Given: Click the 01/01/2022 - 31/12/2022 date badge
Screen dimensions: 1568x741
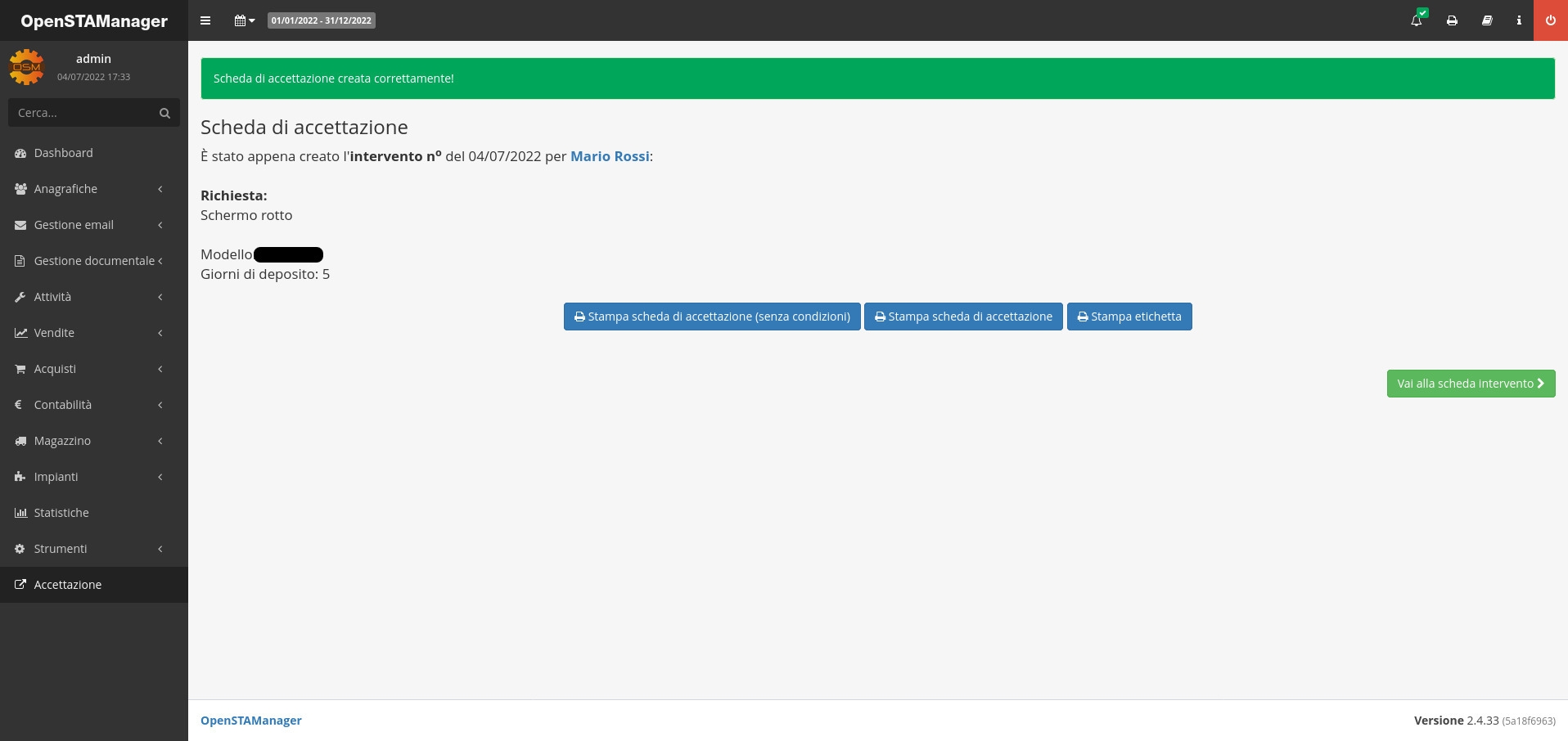Looking at the screenshot, I should point(322,20).
